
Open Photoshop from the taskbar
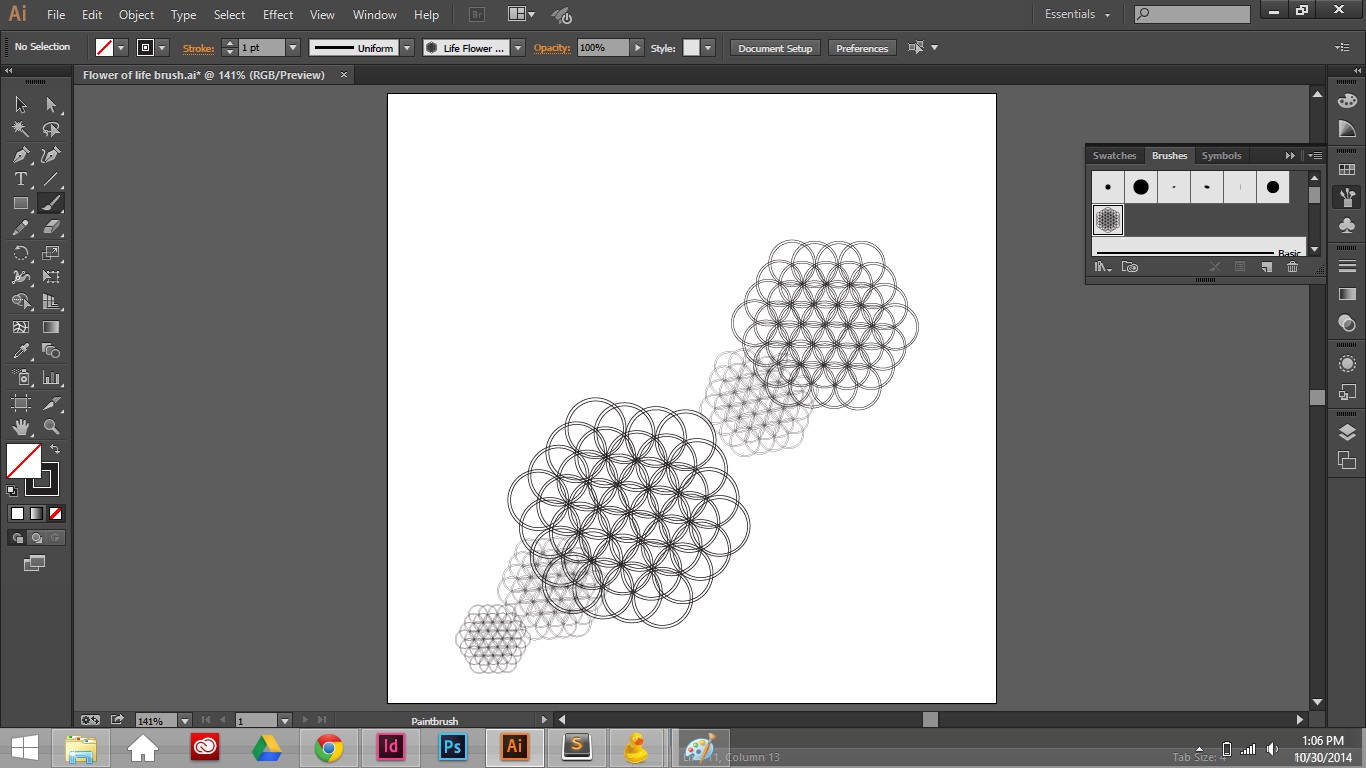(x=452, y=747)
